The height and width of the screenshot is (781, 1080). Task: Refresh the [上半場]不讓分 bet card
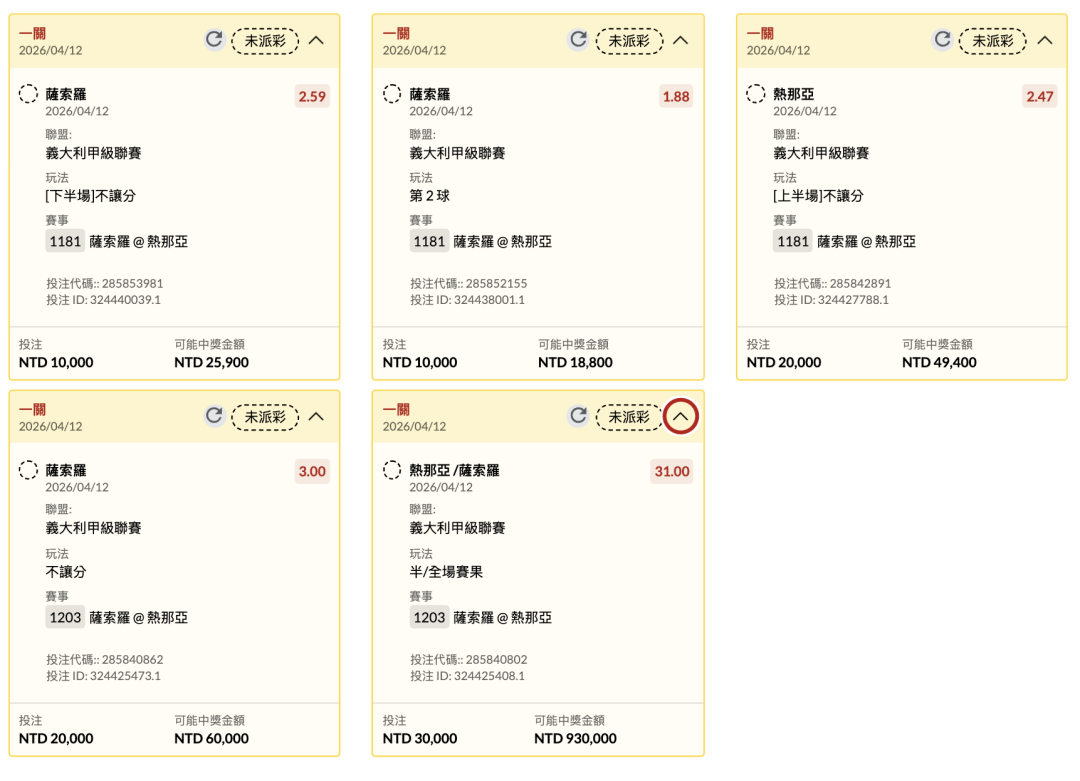tap(942, 40)
